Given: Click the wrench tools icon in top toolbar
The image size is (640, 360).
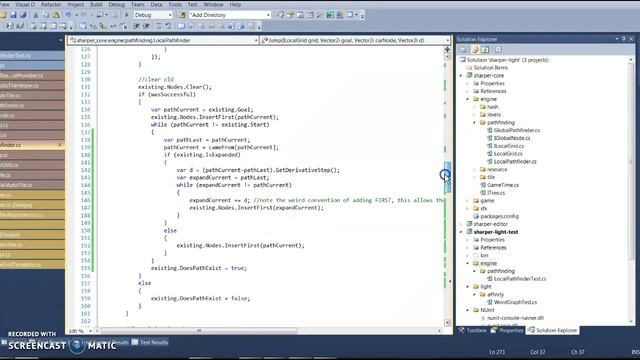Looking at the screenshot, I should 319,15.
